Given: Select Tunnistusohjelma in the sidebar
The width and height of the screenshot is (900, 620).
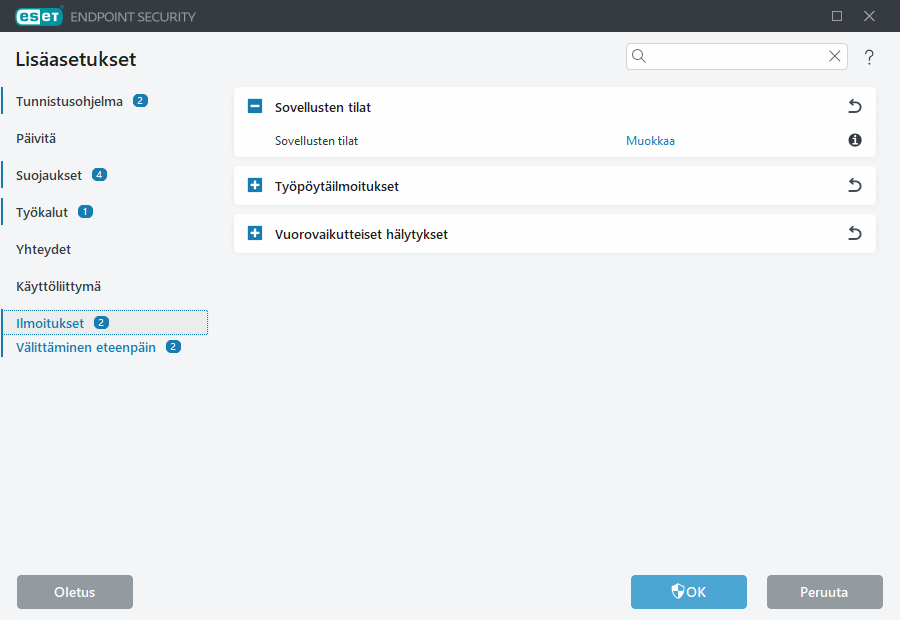Looking at the screenshot, I should click(x=69, y=102).
